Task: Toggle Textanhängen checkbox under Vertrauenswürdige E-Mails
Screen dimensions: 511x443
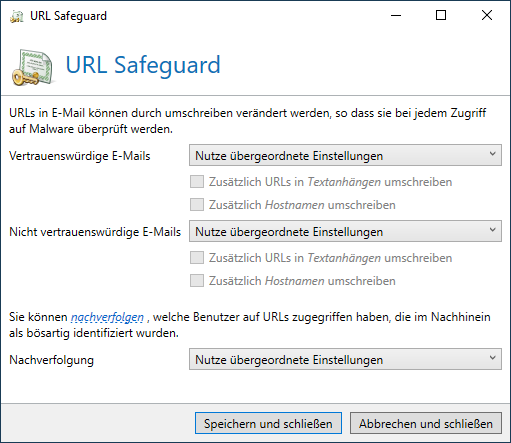Action: [197, 182]
